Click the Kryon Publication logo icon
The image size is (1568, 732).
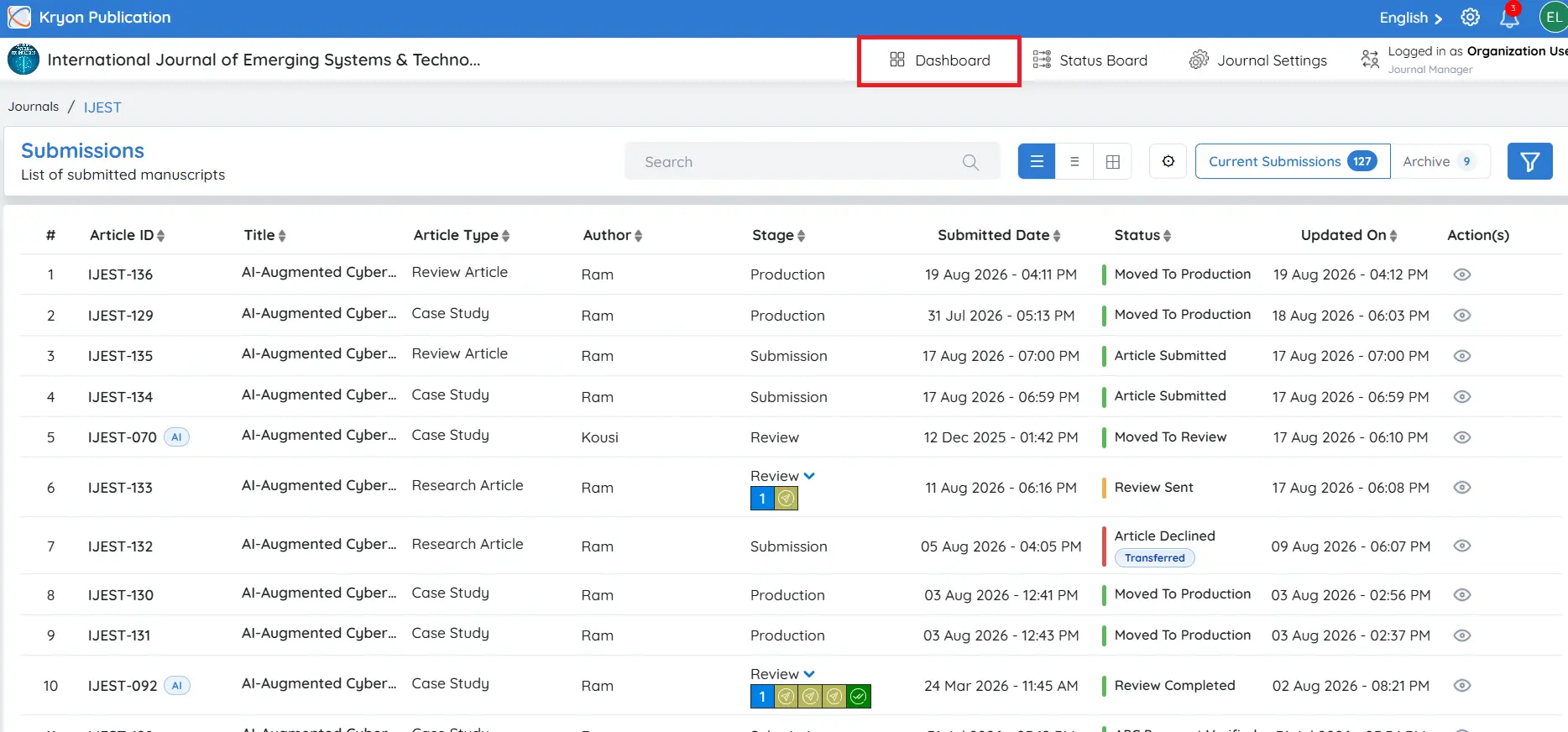coord(19,17)
